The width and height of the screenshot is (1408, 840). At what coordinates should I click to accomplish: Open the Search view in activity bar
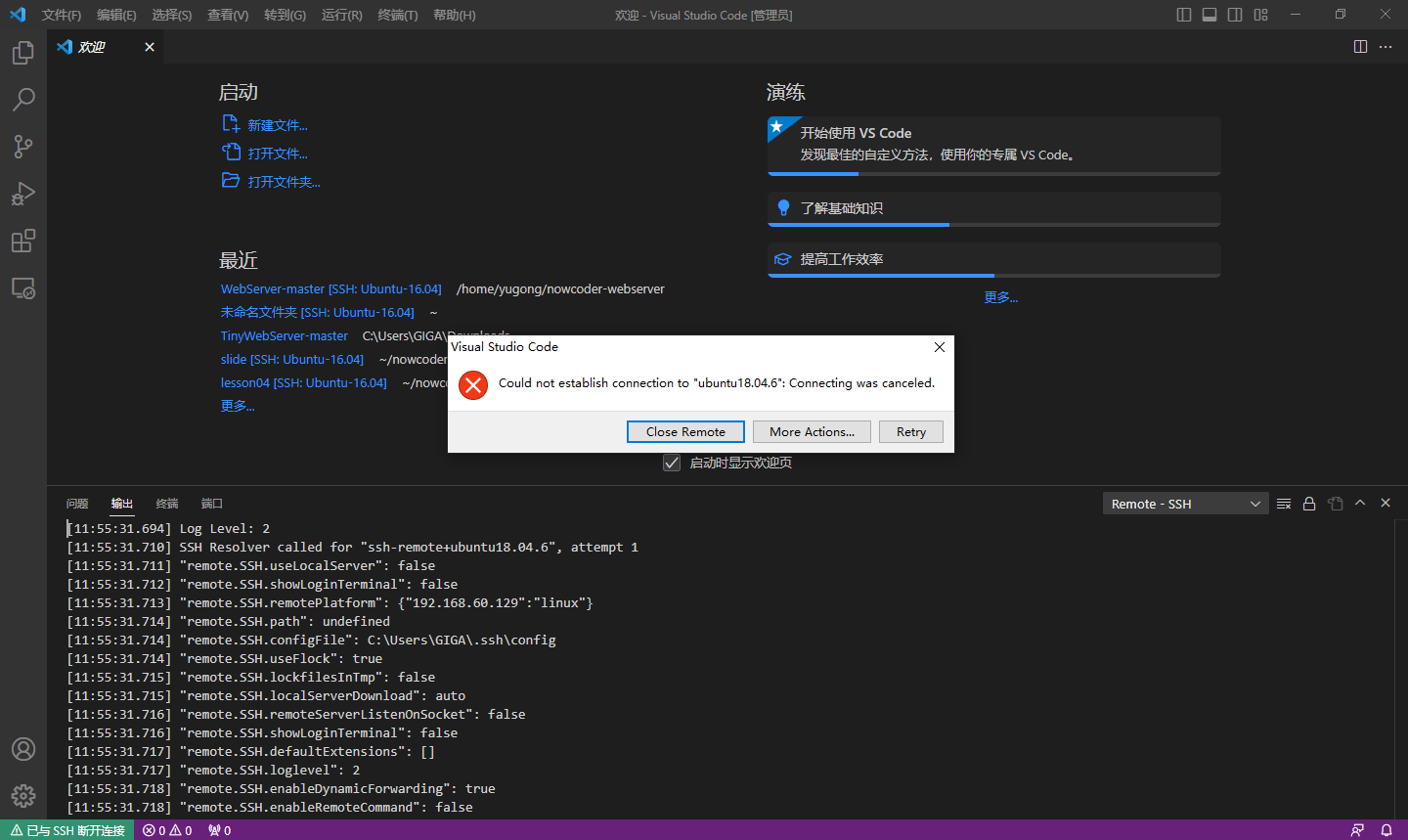point(23,100)
